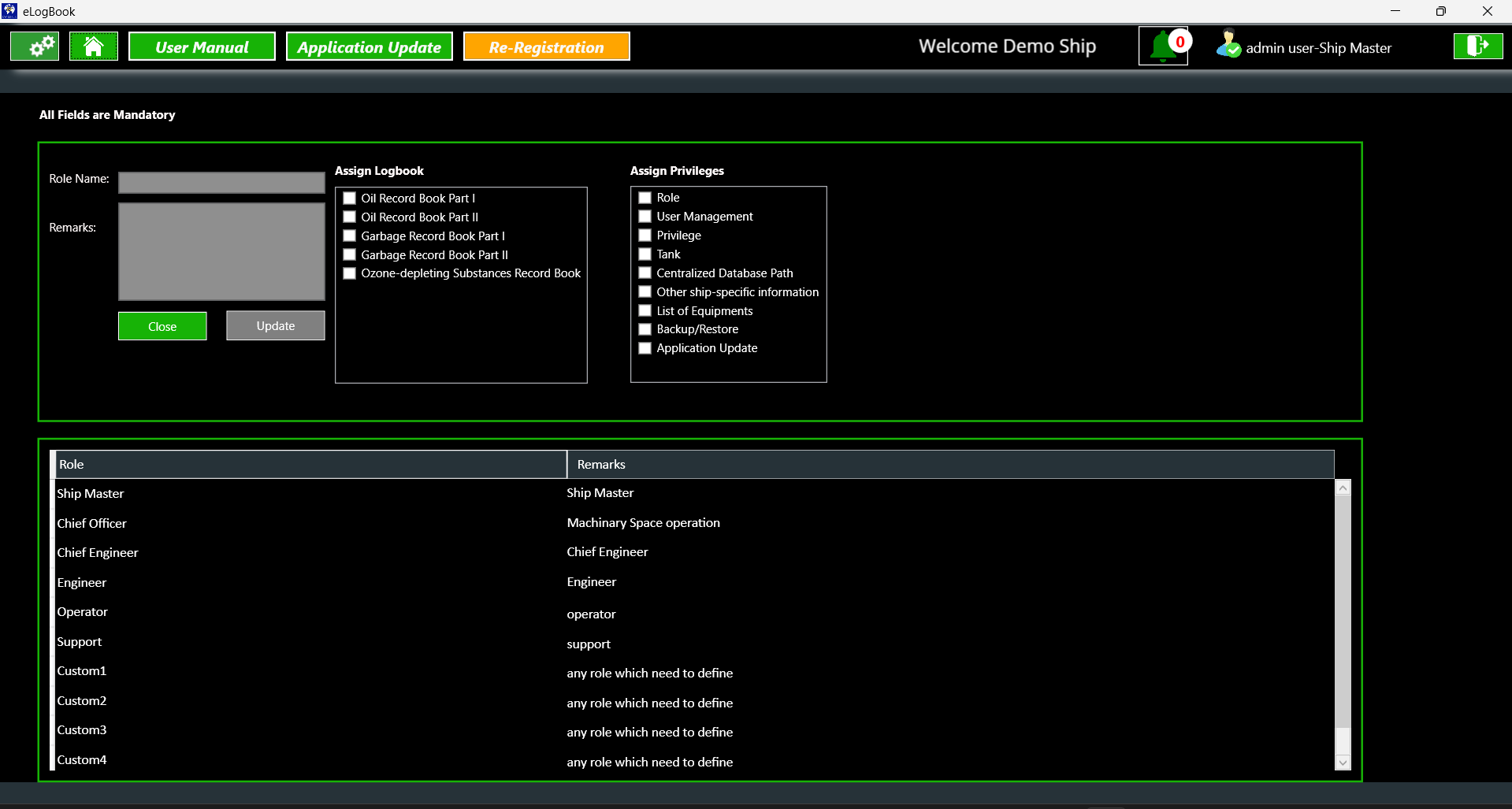
Task: Open the User Manual
Action: [x=202, y=46]
